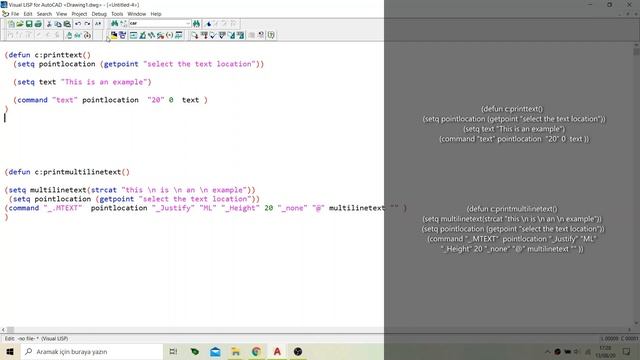Click the strcat function name in the code
Viewport: 640px width, 360px height.
(104, 190)
